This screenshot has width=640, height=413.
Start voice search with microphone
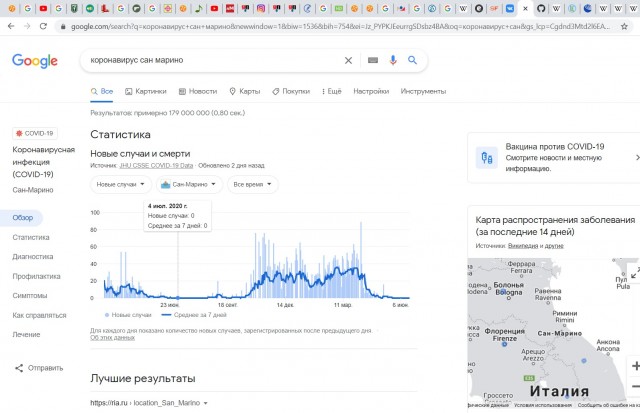tap(393, 60)
